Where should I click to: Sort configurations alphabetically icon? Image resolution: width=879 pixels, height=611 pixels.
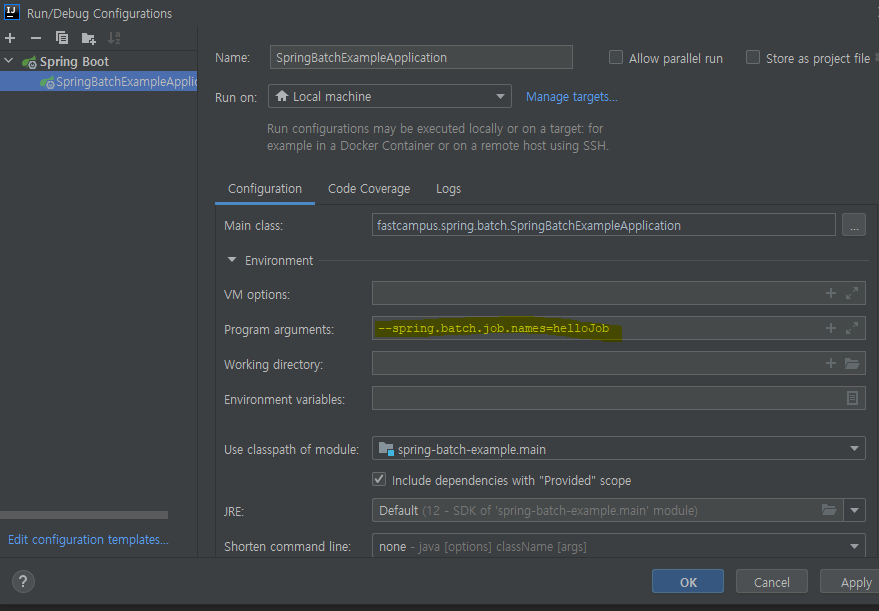click(114, 38)
